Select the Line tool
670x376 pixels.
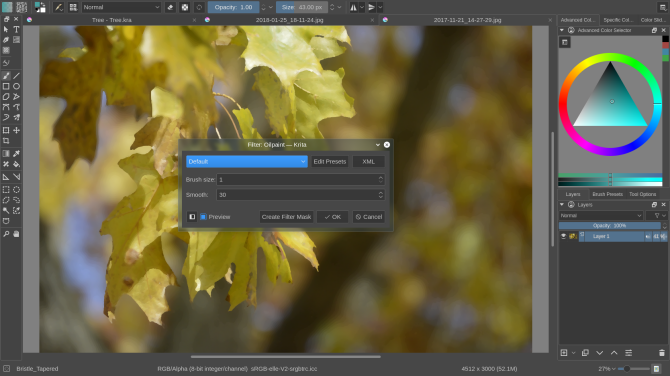pos(16,76)
